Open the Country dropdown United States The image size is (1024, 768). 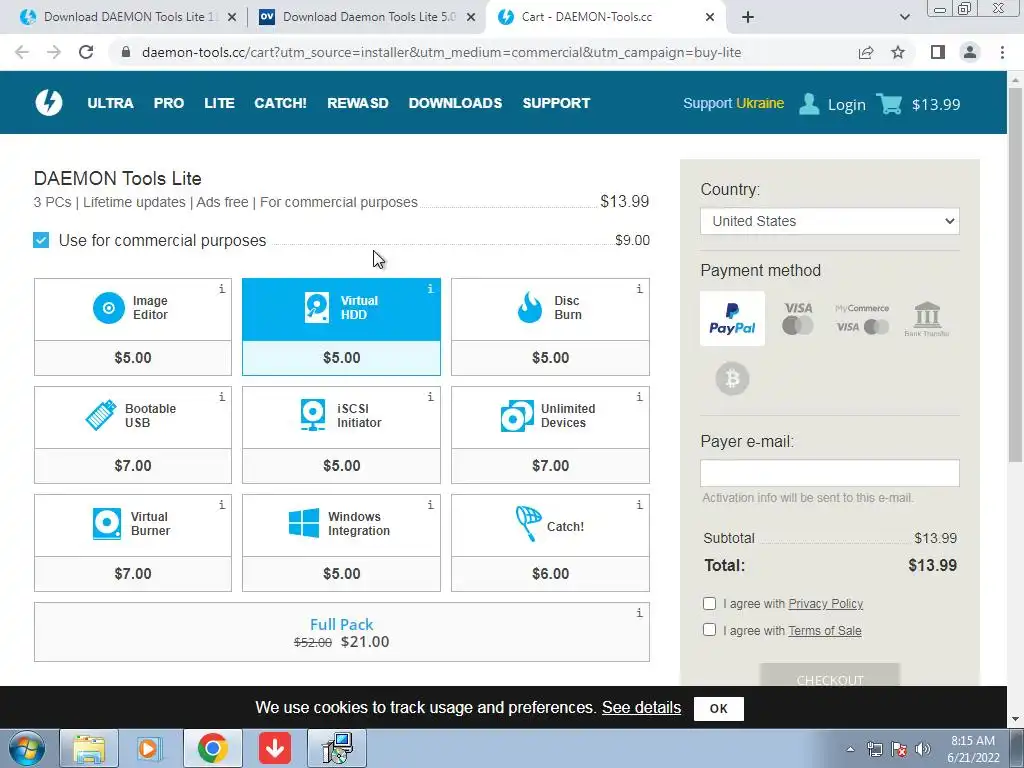829,221
